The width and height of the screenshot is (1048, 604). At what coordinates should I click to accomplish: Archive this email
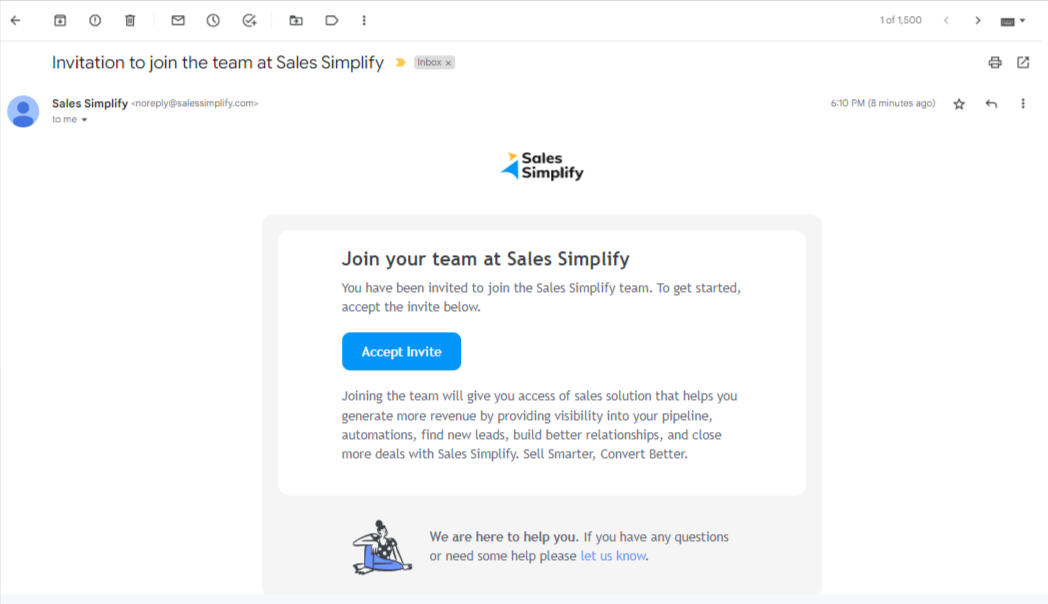[x=60, y=21]
